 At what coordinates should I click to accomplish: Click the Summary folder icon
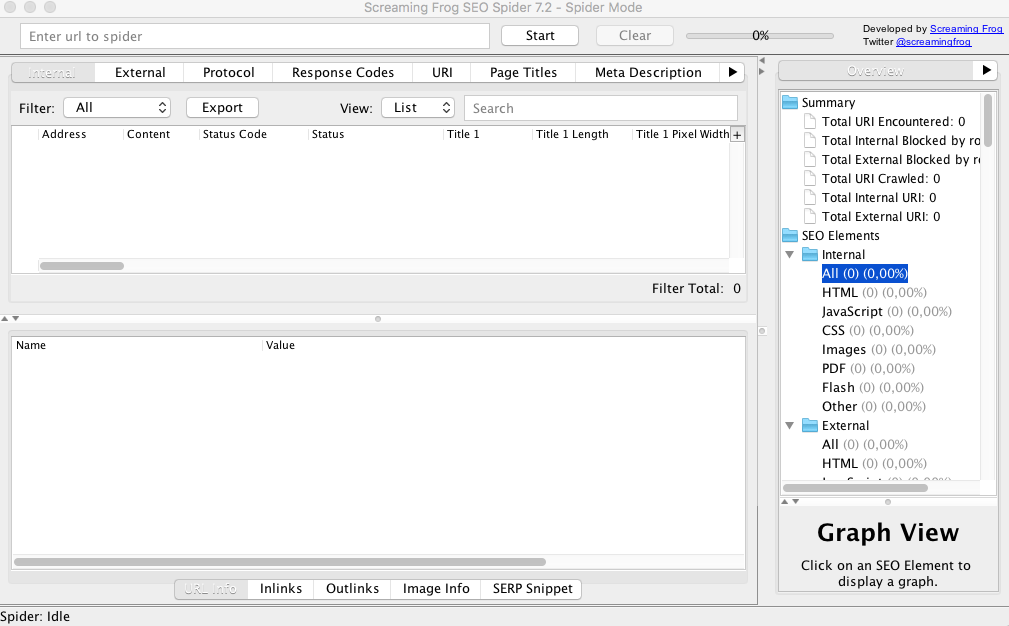click(790, 102)
